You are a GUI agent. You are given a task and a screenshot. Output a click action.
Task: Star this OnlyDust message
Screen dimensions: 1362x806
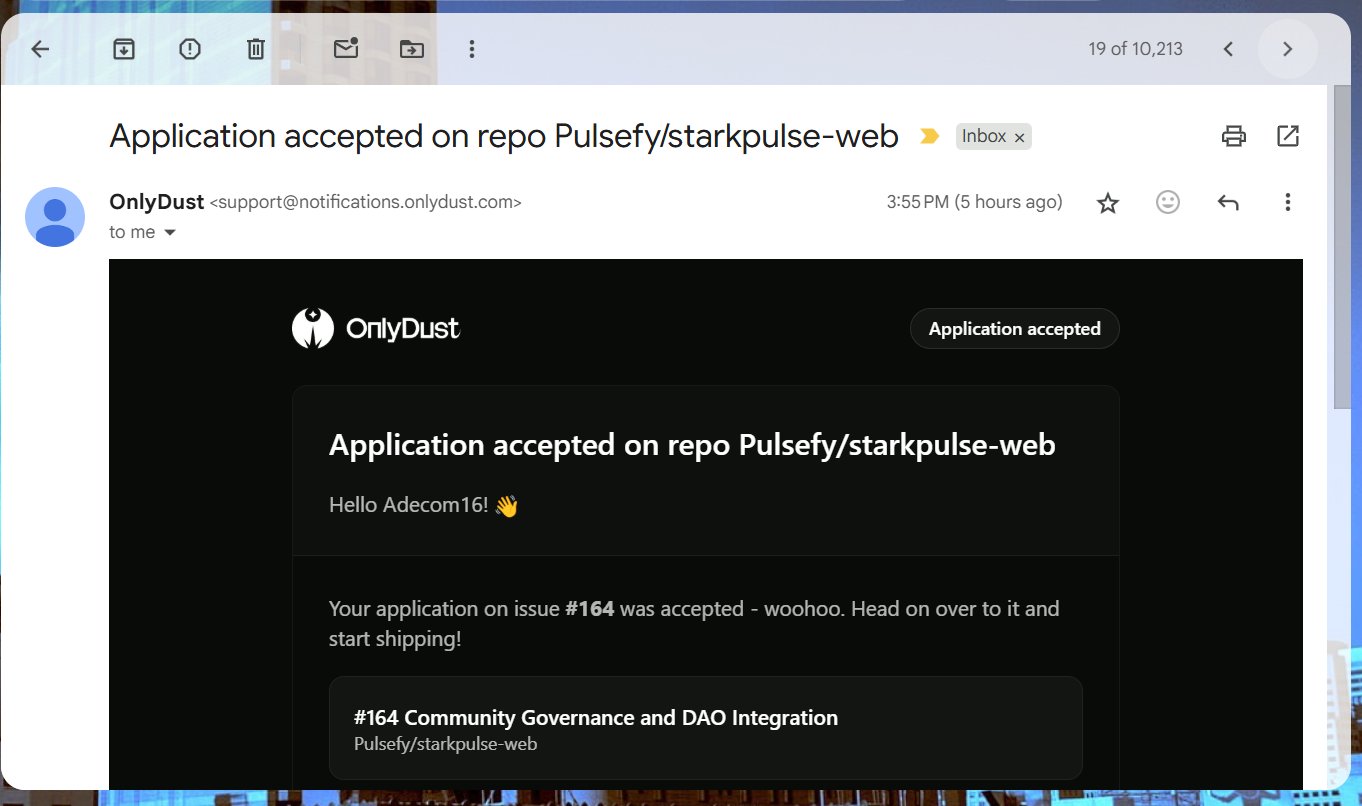[1108, 203]
